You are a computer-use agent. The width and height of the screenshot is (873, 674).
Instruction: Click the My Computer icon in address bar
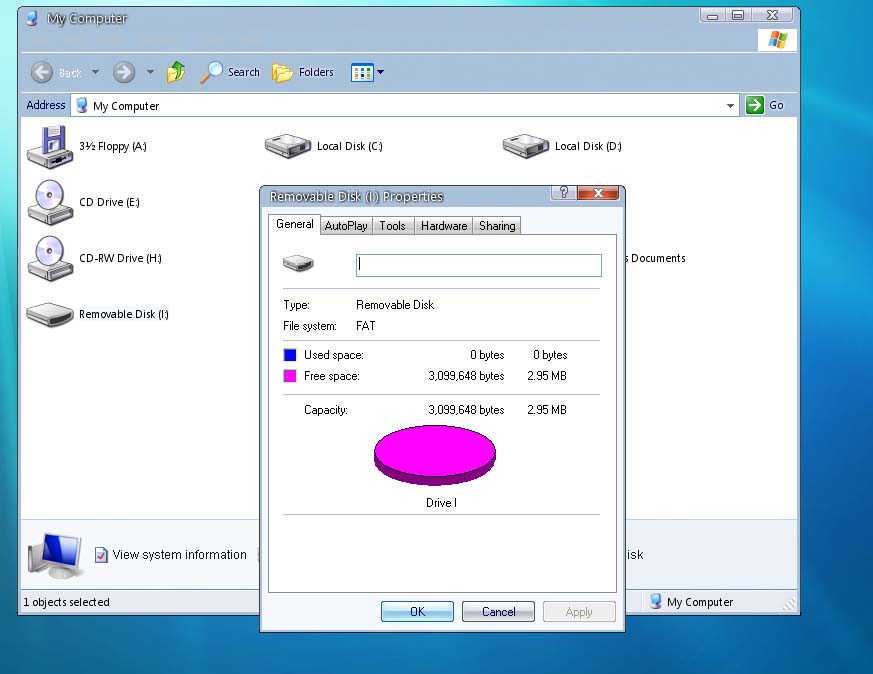[82, 105]
